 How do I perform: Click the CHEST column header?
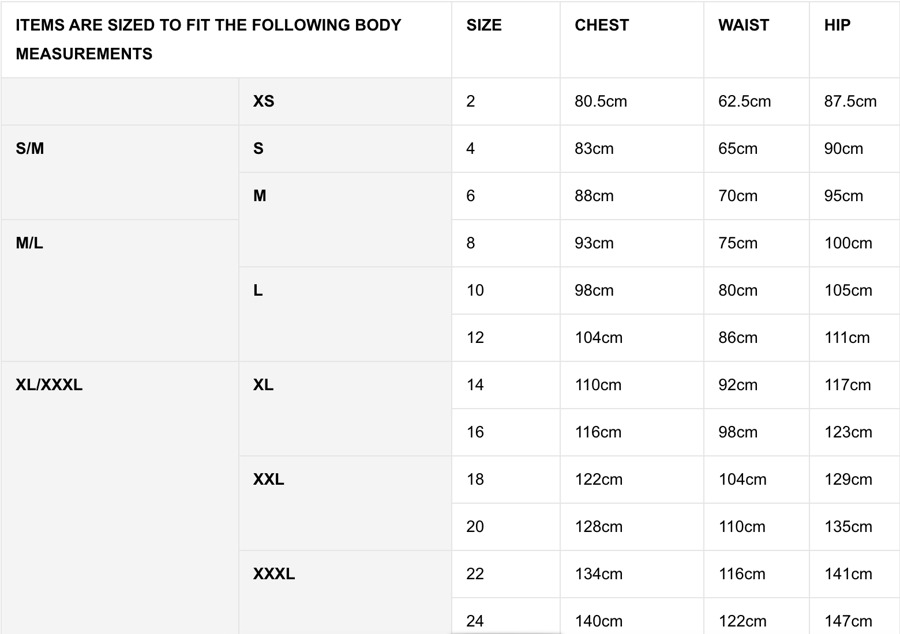(x=601, y=25)
